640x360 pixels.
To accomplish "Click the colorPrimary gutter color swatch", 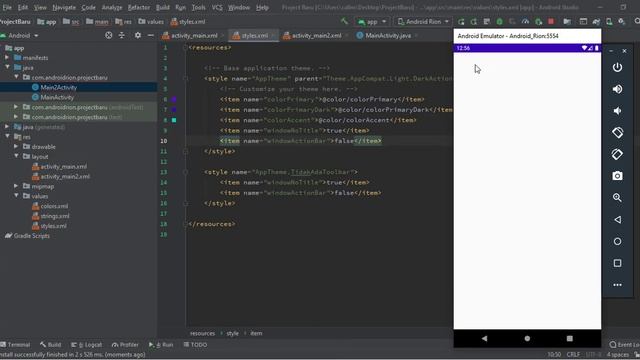I will (174, 99).
